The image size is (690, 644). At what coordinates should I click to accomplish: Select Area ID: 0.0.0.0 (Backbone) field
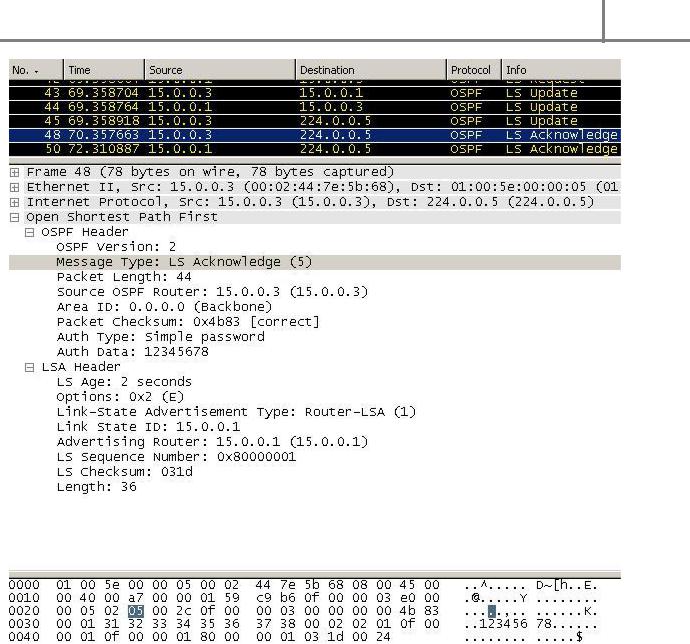(164, 307)
